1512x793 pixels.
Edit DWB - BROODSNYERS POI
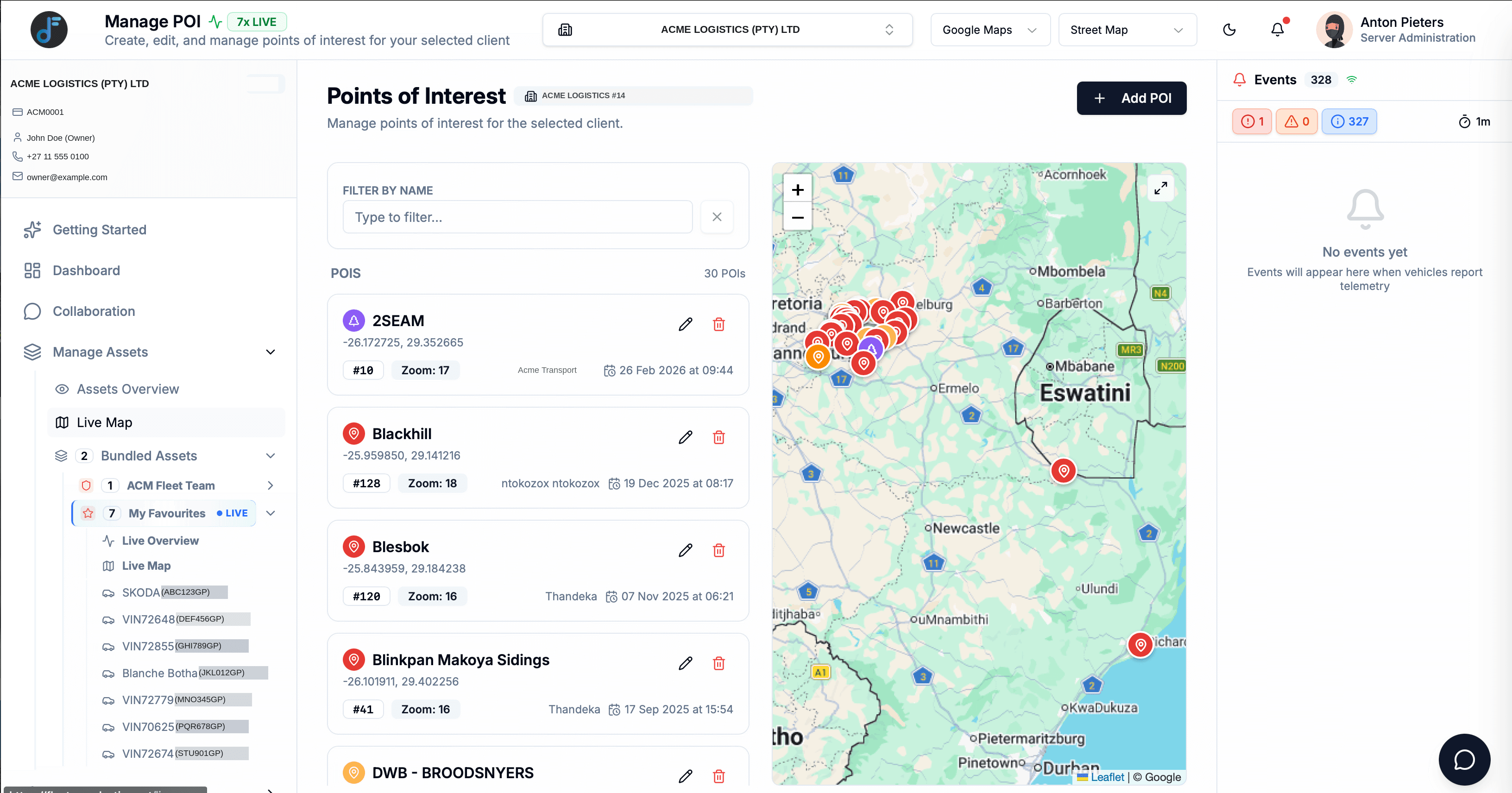[x=685, y=776]
